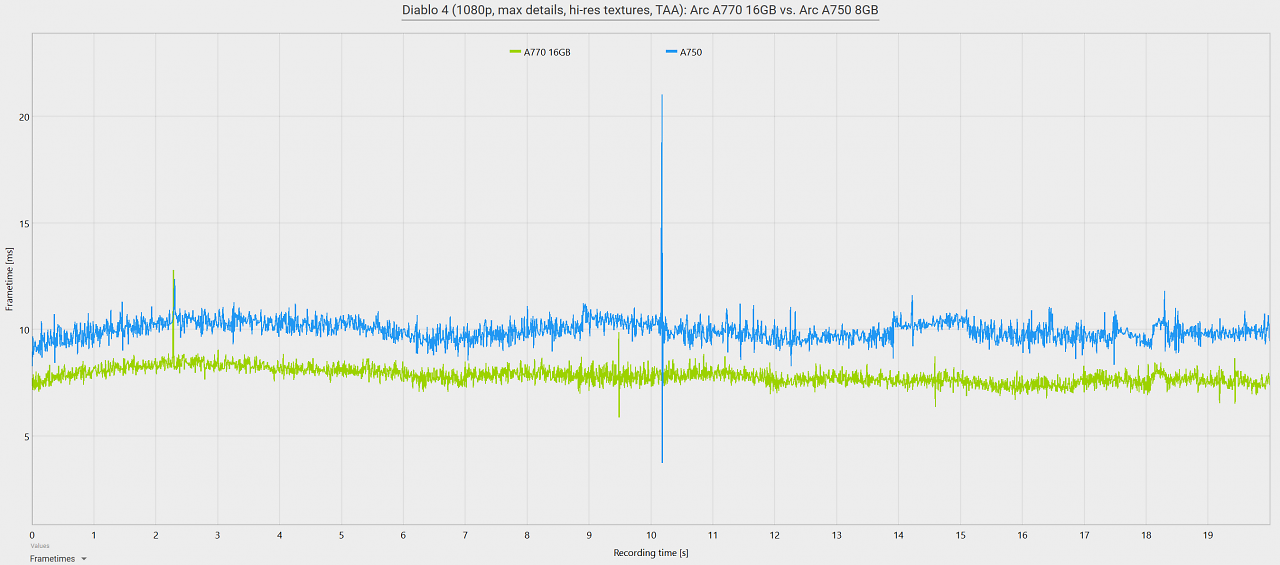The image size is (1280, 565).
Task: Click the x-axis tick label 10
Action: click(651, 536)
